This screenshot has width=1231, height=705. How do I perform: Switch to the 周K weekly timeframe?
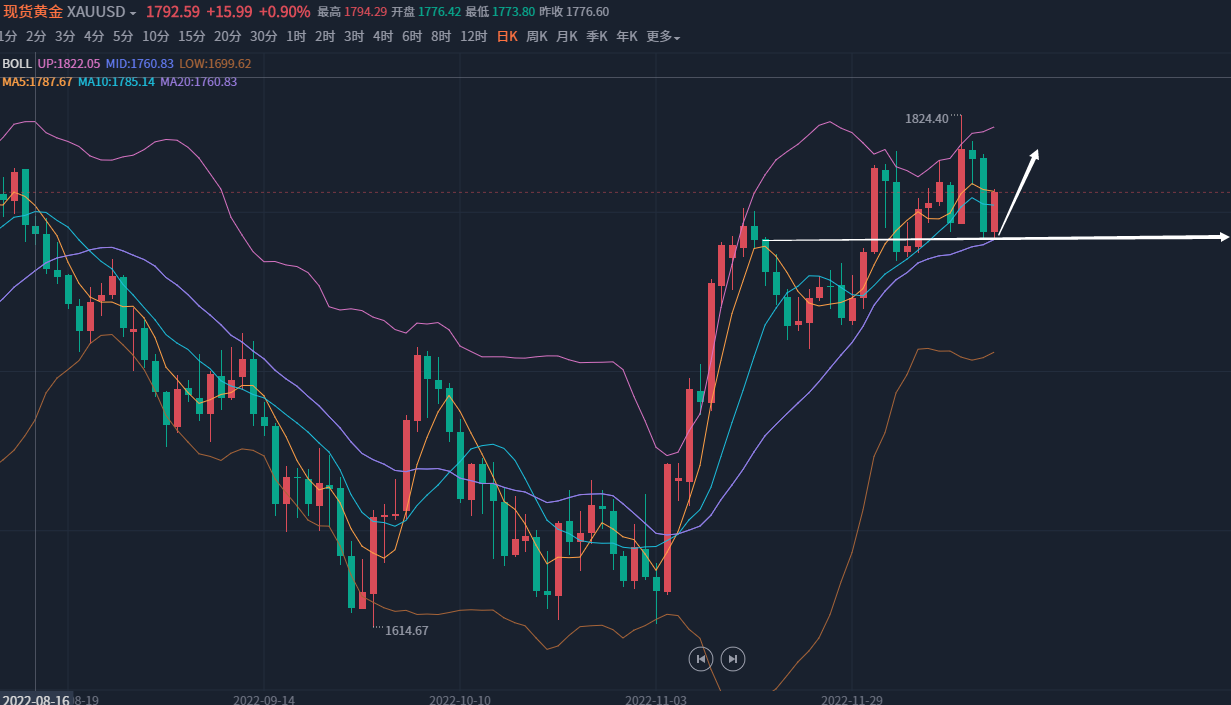pos(537,37)
